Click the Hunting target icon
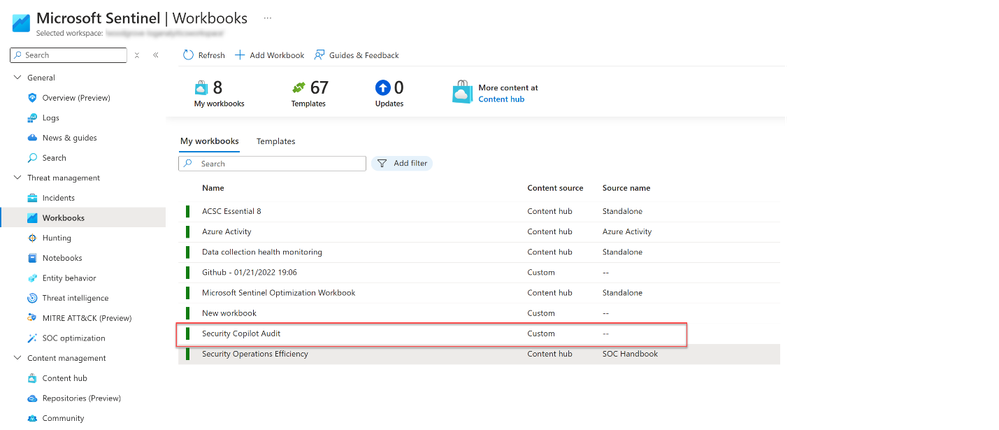 (32, 238)
